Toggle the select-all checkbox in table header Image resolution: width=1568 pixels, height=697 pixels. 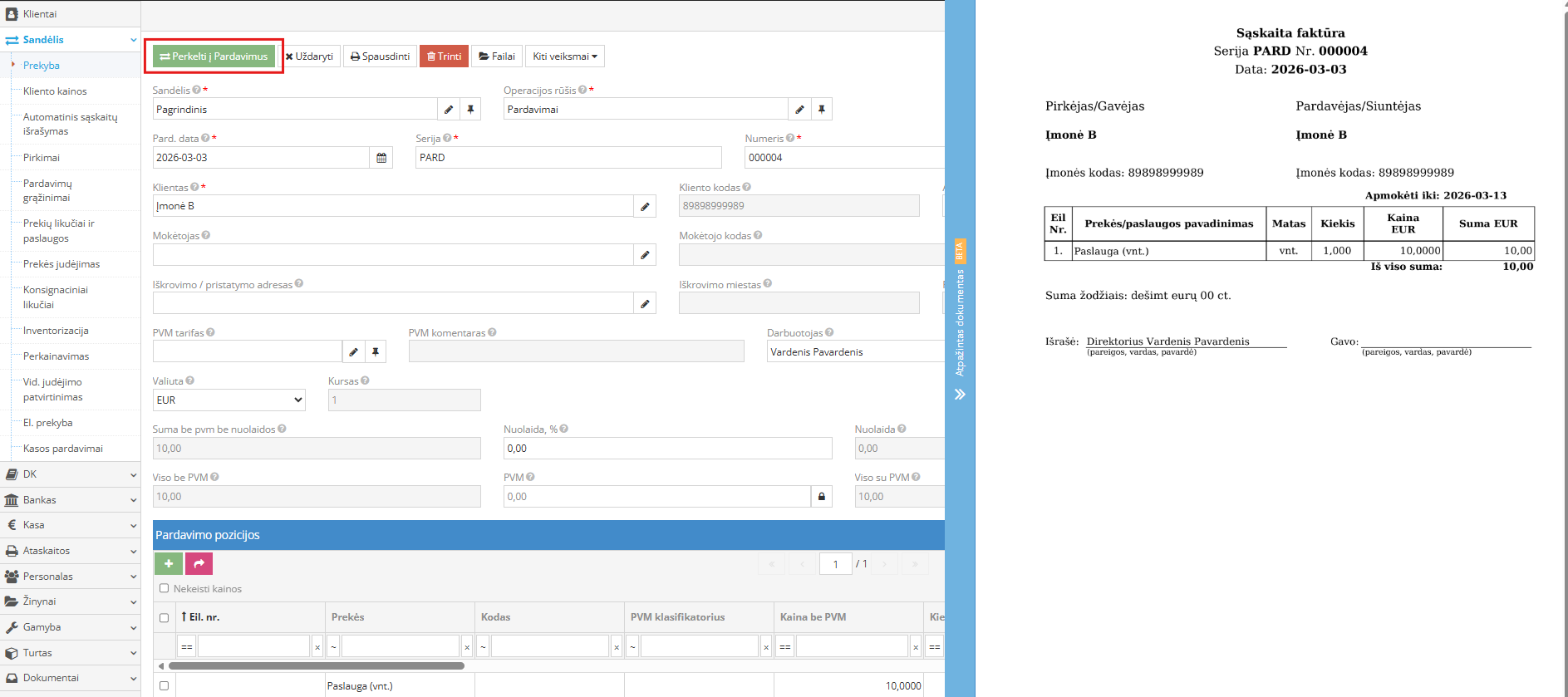click(x=164, y=617)
